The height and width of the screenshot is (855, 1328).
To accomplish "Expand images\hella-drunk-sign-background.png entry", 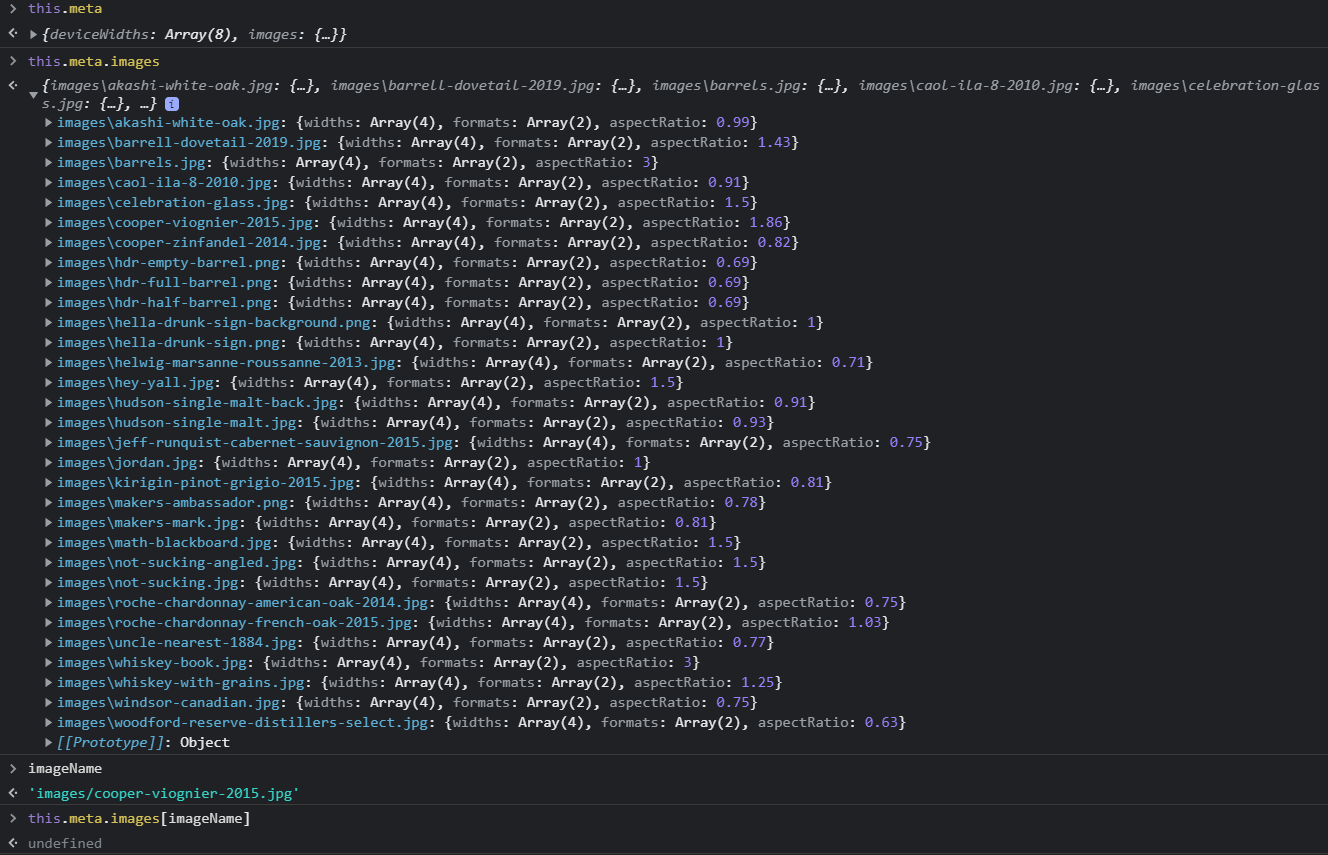I will (x=49, y=322).
